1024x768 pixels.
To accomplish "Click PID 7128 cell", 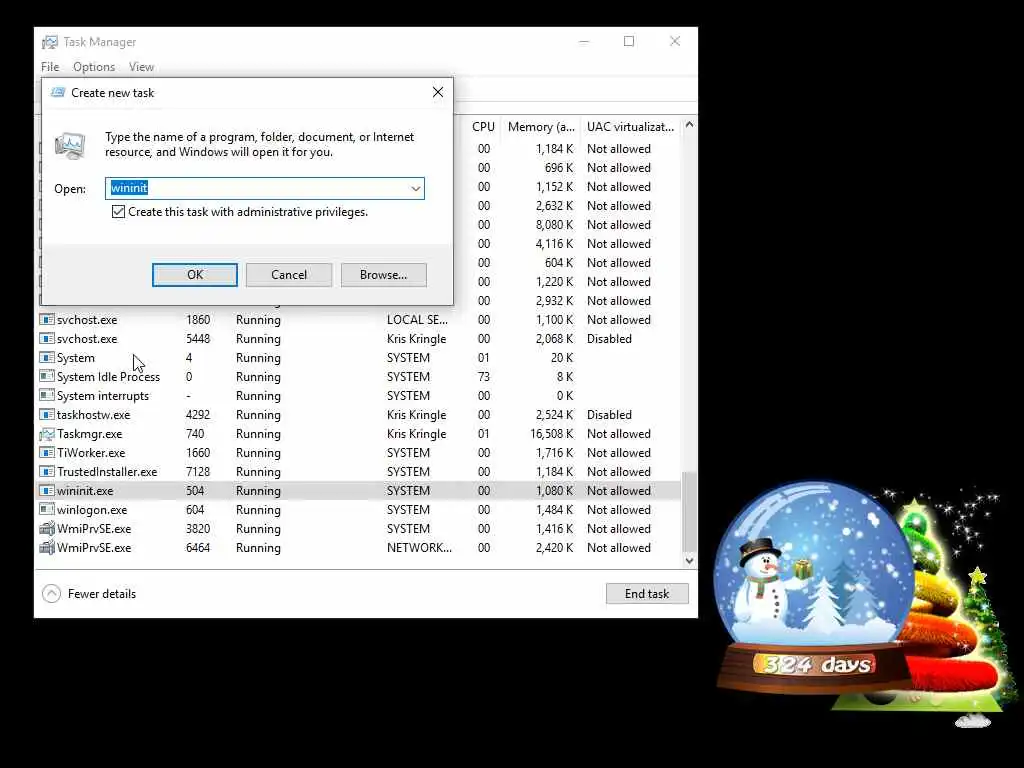I will (x=198, y=472).
